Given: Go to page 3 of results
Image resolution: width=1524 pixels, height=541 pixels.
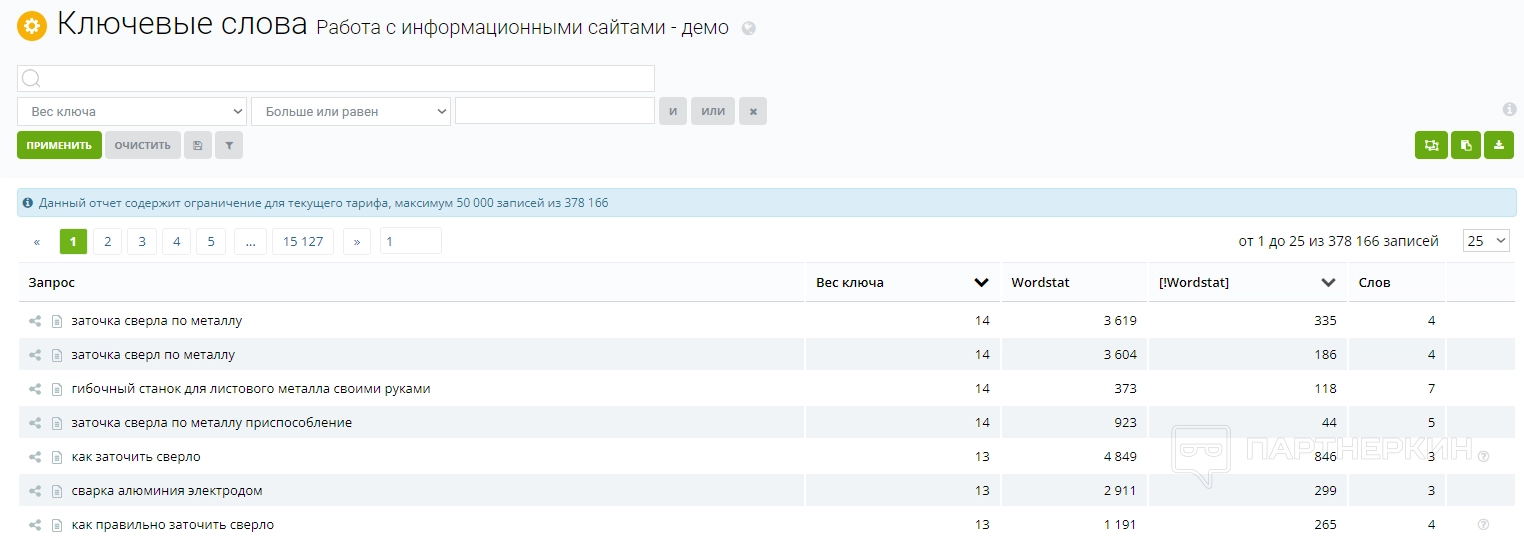Looking at the screenshot, I should point(142,241).
